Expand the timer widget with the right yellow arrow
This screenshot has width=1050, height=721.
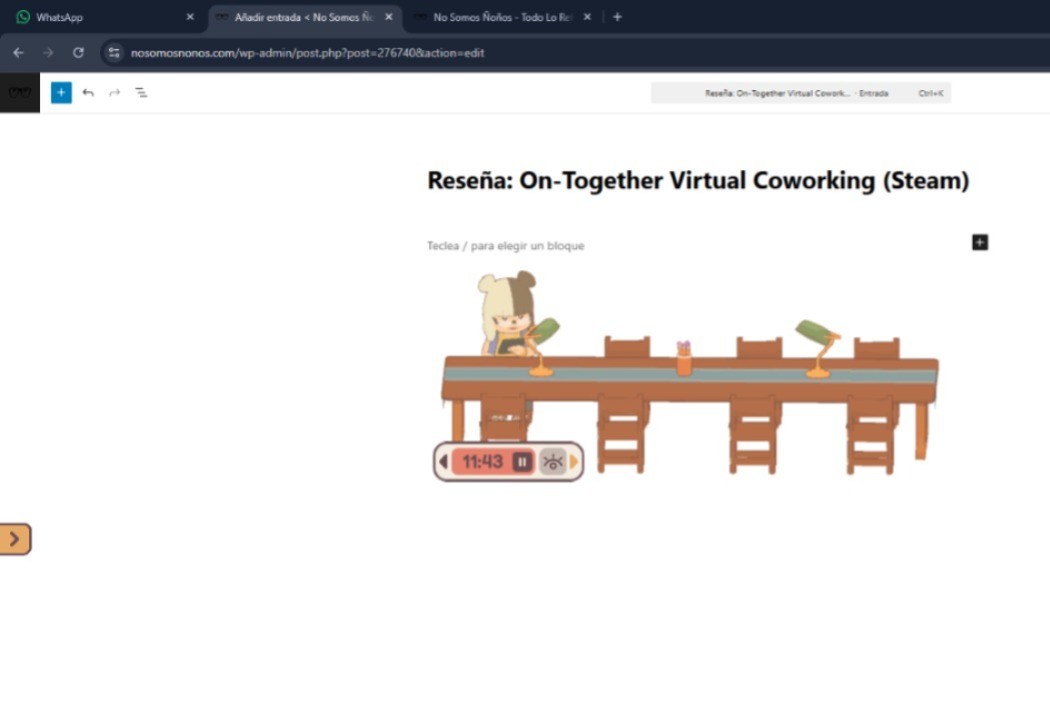tap(573, 461)
